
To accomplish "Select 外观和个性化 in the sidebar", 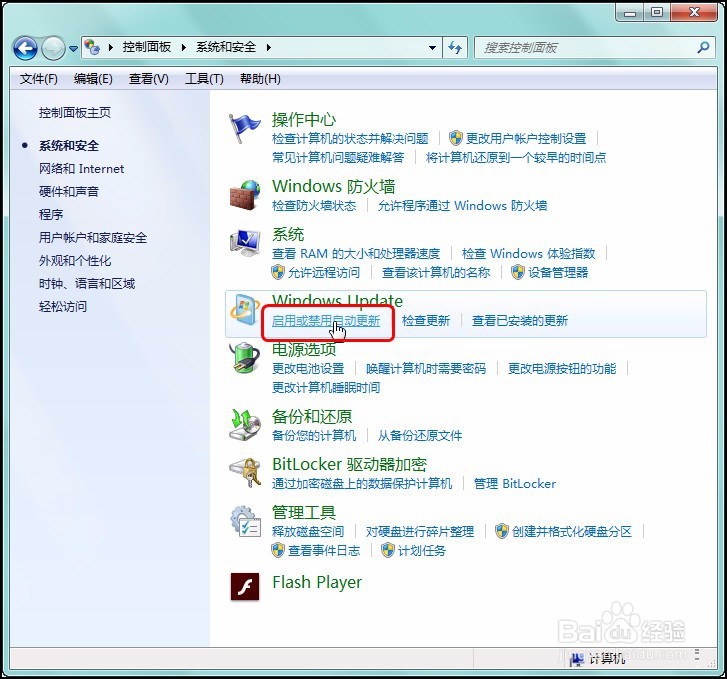I will pos(75,261).
